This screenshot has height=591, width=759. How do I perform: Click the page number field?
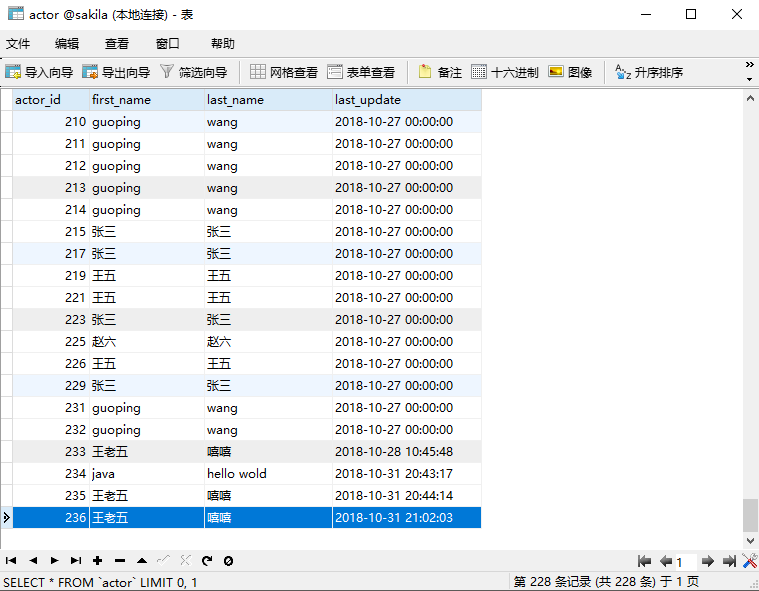pos(685,561)
